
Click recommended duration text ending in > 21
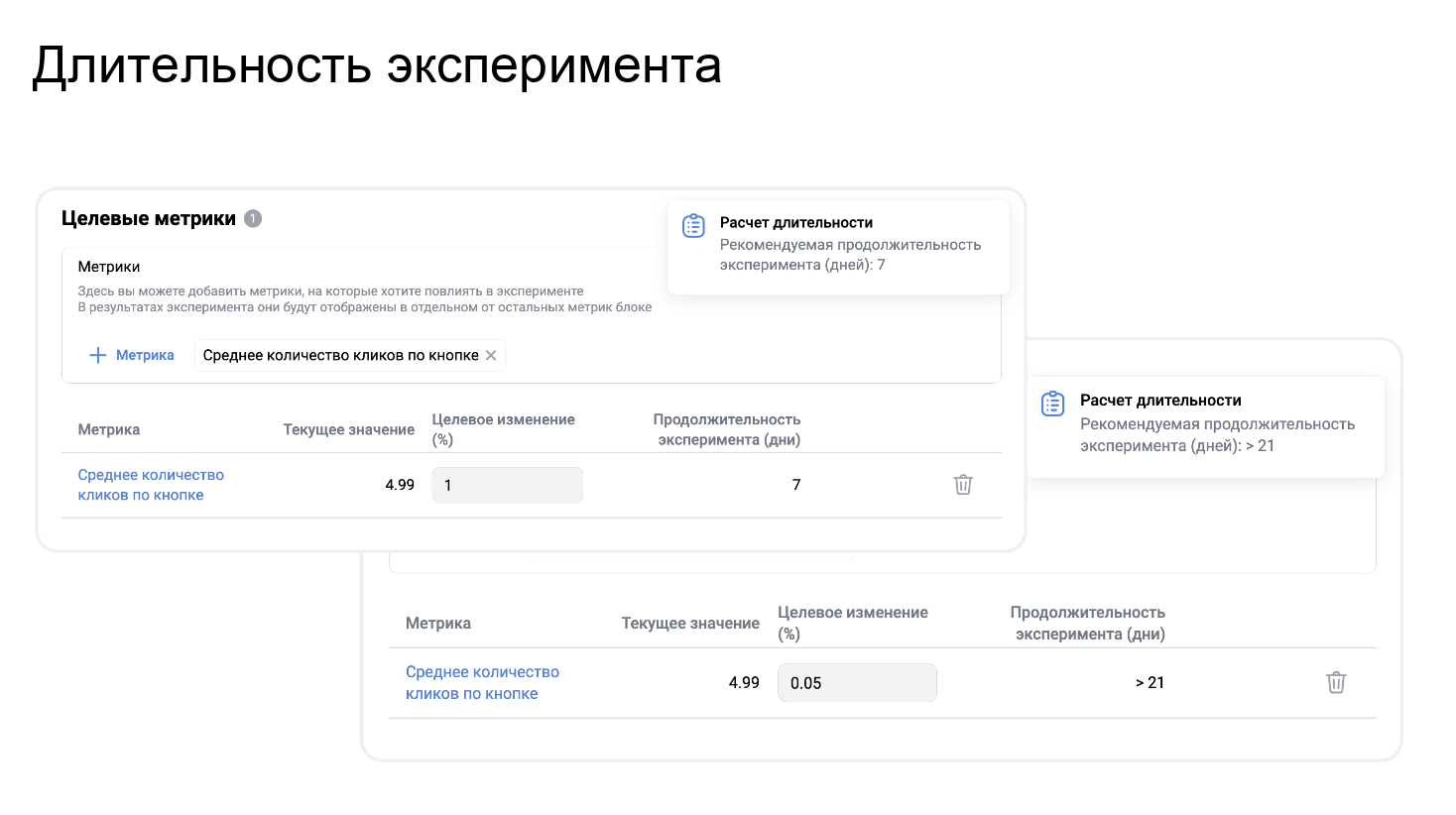[x=1217, y=434]
